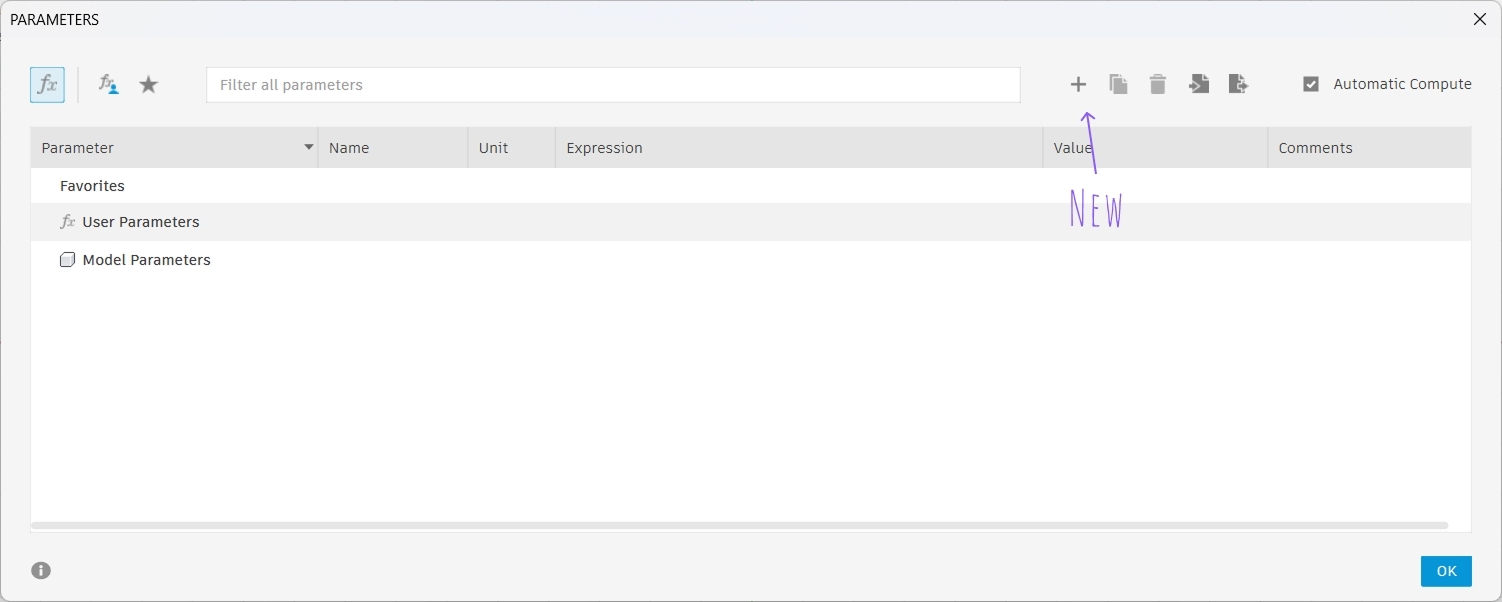The width and height of the screenshot is (1502, 602).
Task: Click the copy parameter icon
Action: [1118, 85]
